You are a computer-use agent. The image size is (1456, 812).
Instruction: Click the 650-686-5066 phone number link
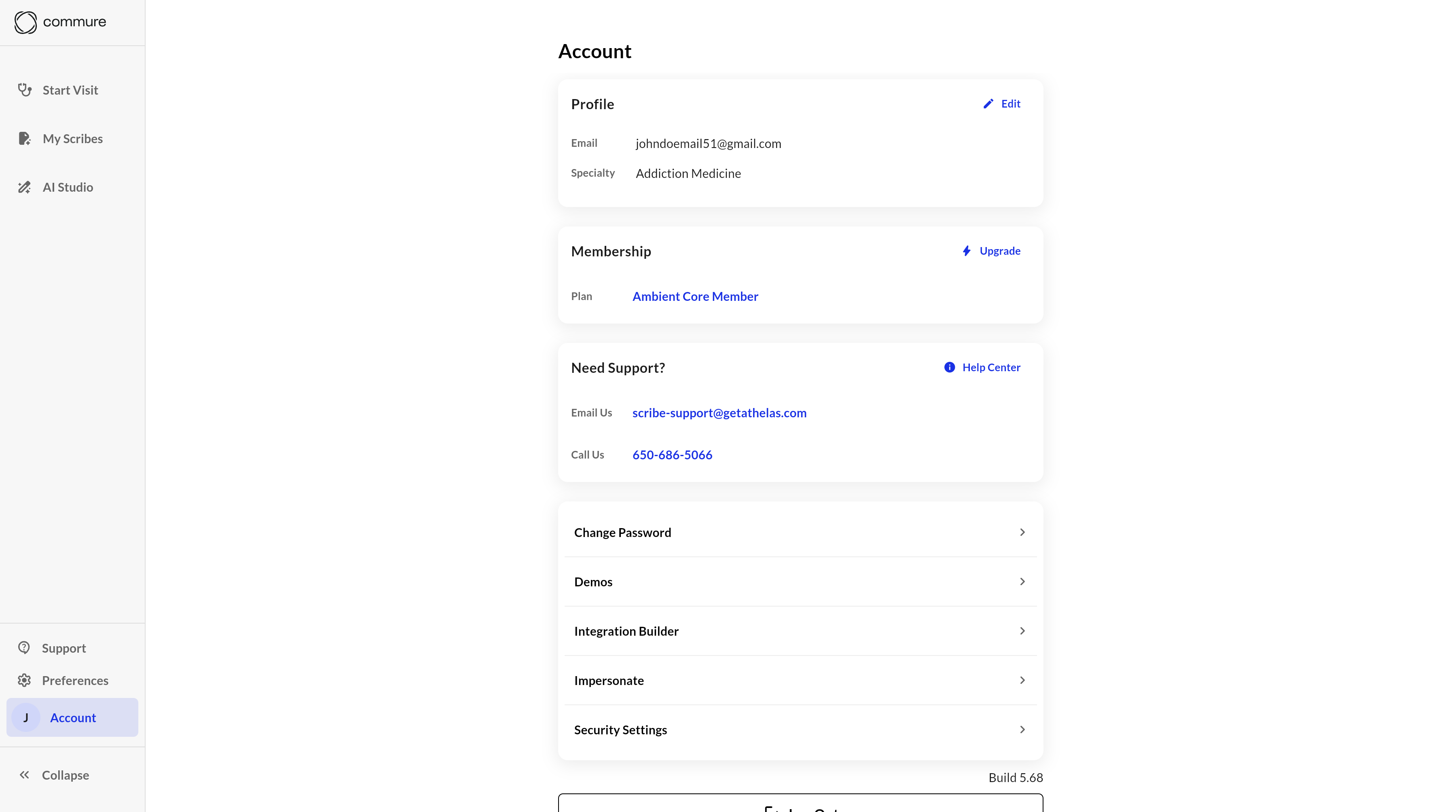[672, 455]
